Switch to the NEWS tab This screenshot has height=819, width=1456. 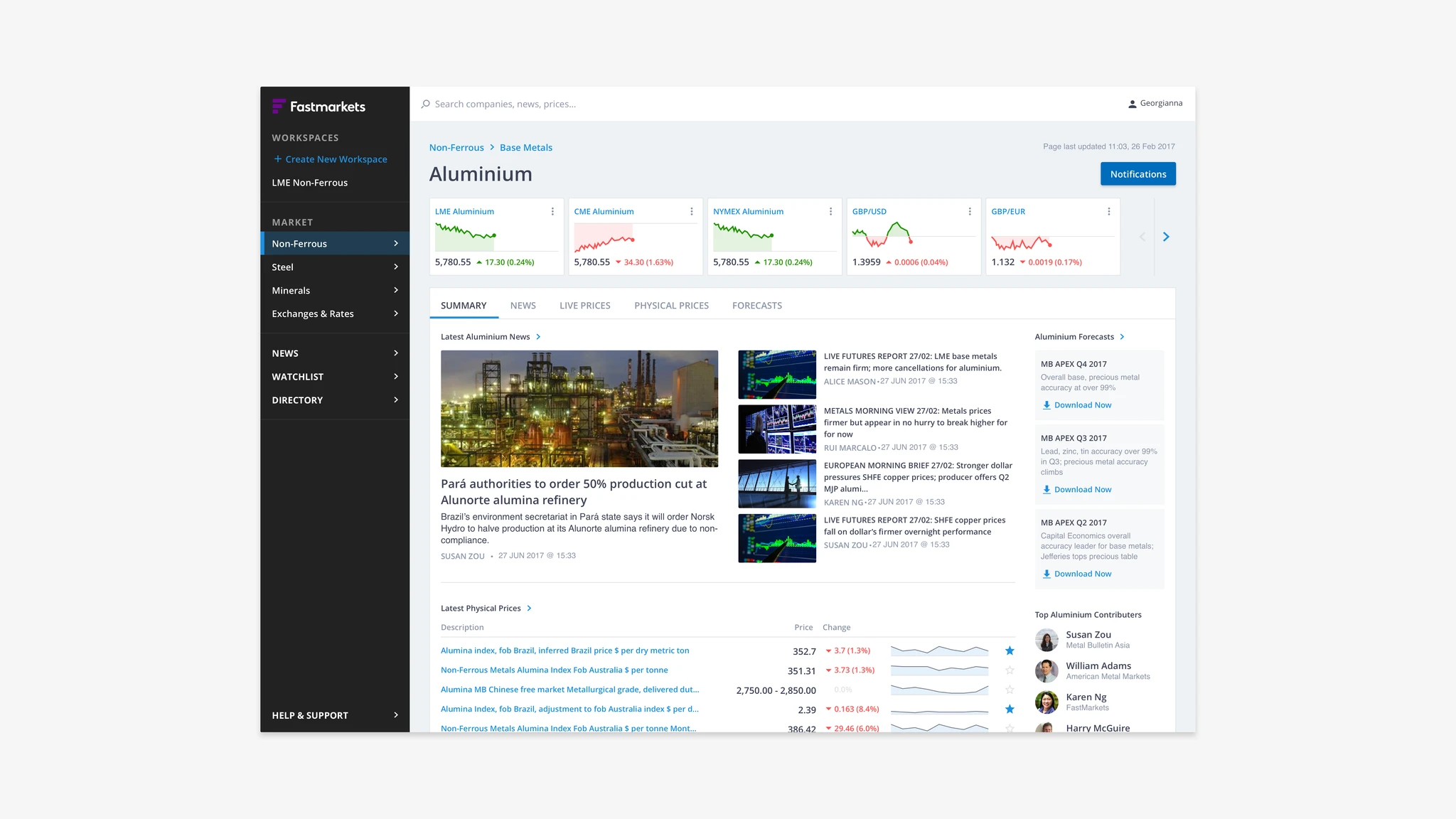pos(523,305)
